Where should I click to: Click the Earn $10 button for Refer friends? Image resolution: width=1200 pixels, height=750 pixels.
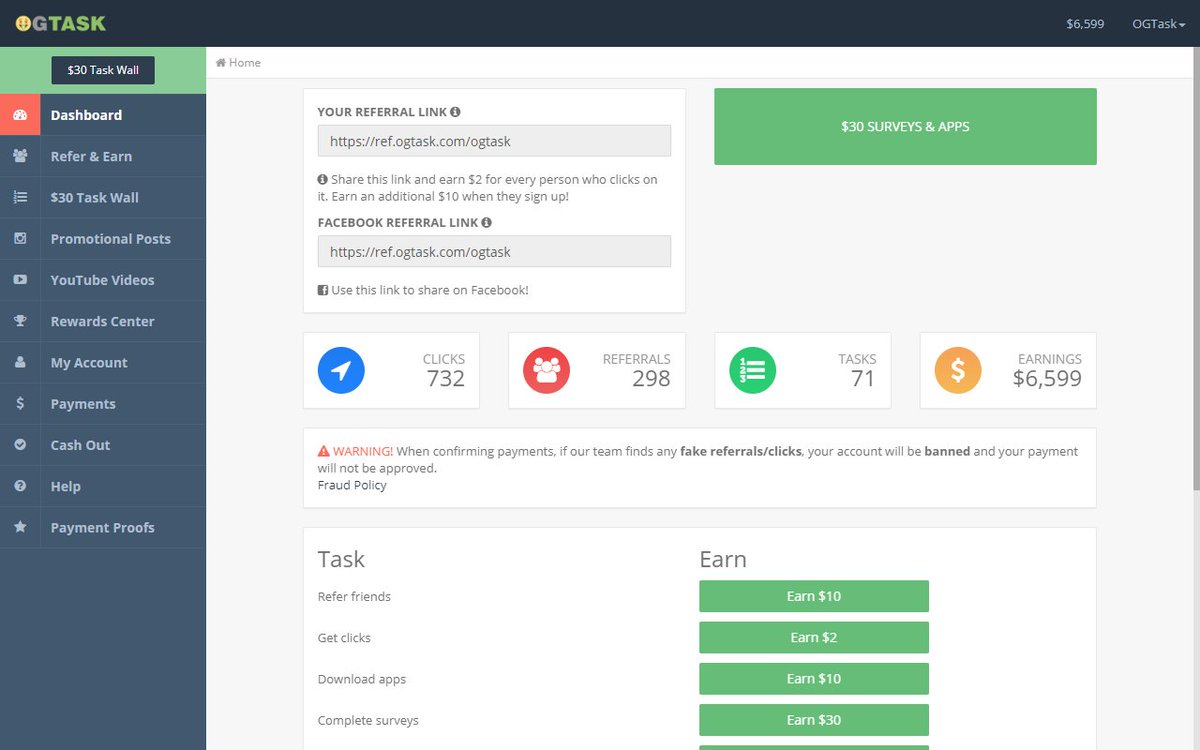pos(814,596)
